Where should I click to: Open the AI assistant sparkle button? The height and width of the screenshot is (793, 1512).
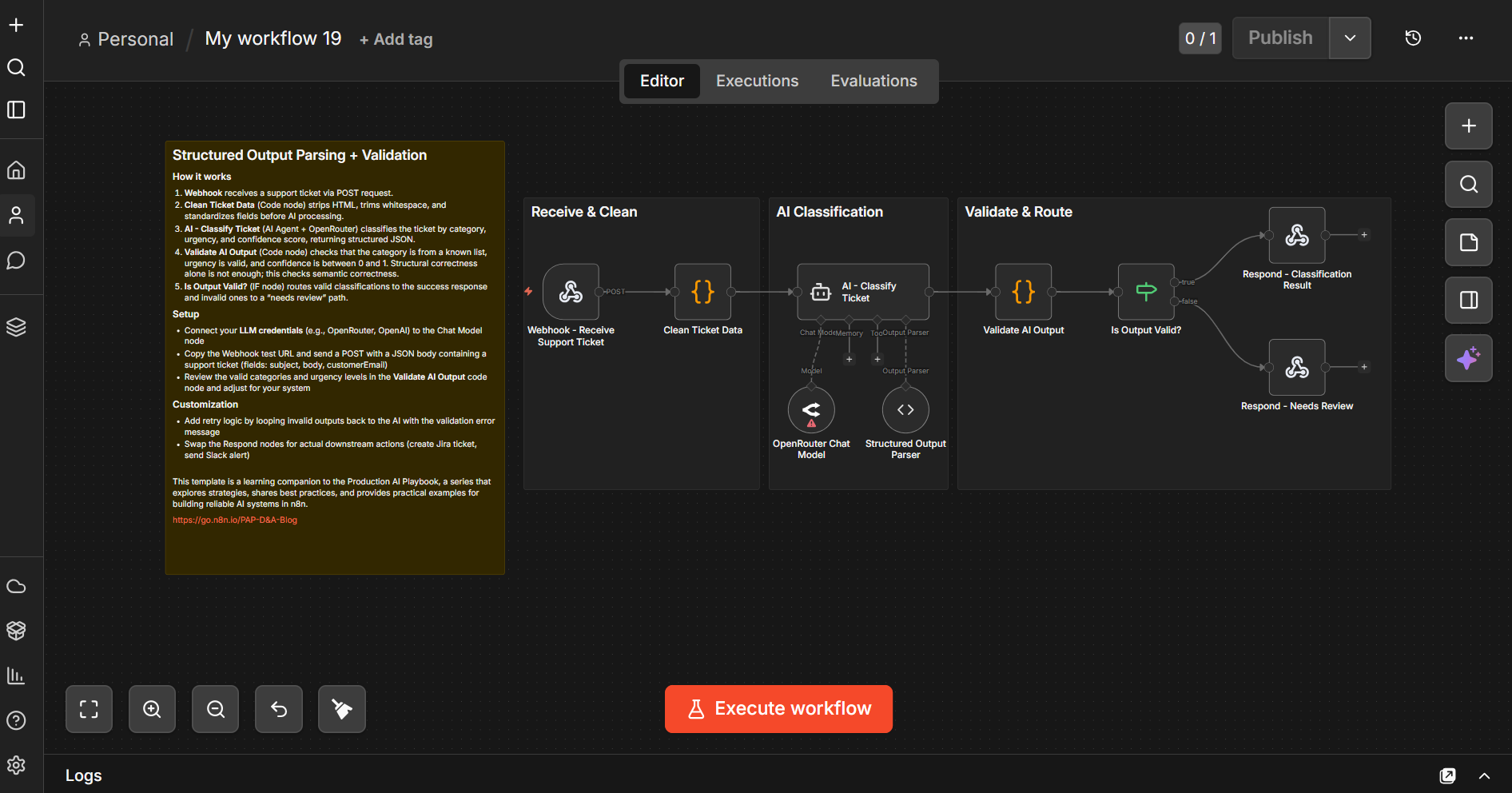pos(1468,358)
